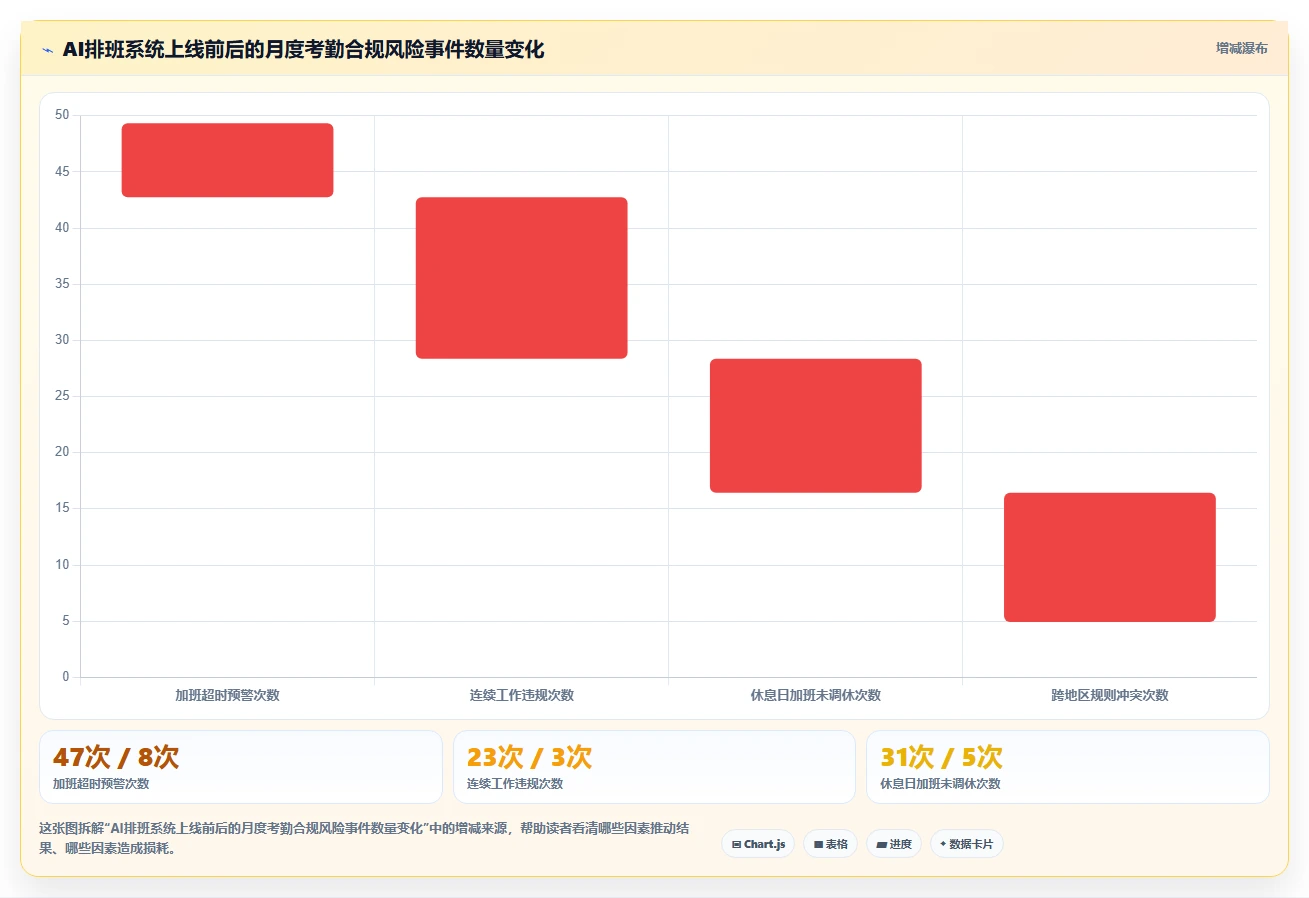Click the 47次 / 8次 data card
The image size is (1309, 898).
pyautogui.click(x=241, y=767)
